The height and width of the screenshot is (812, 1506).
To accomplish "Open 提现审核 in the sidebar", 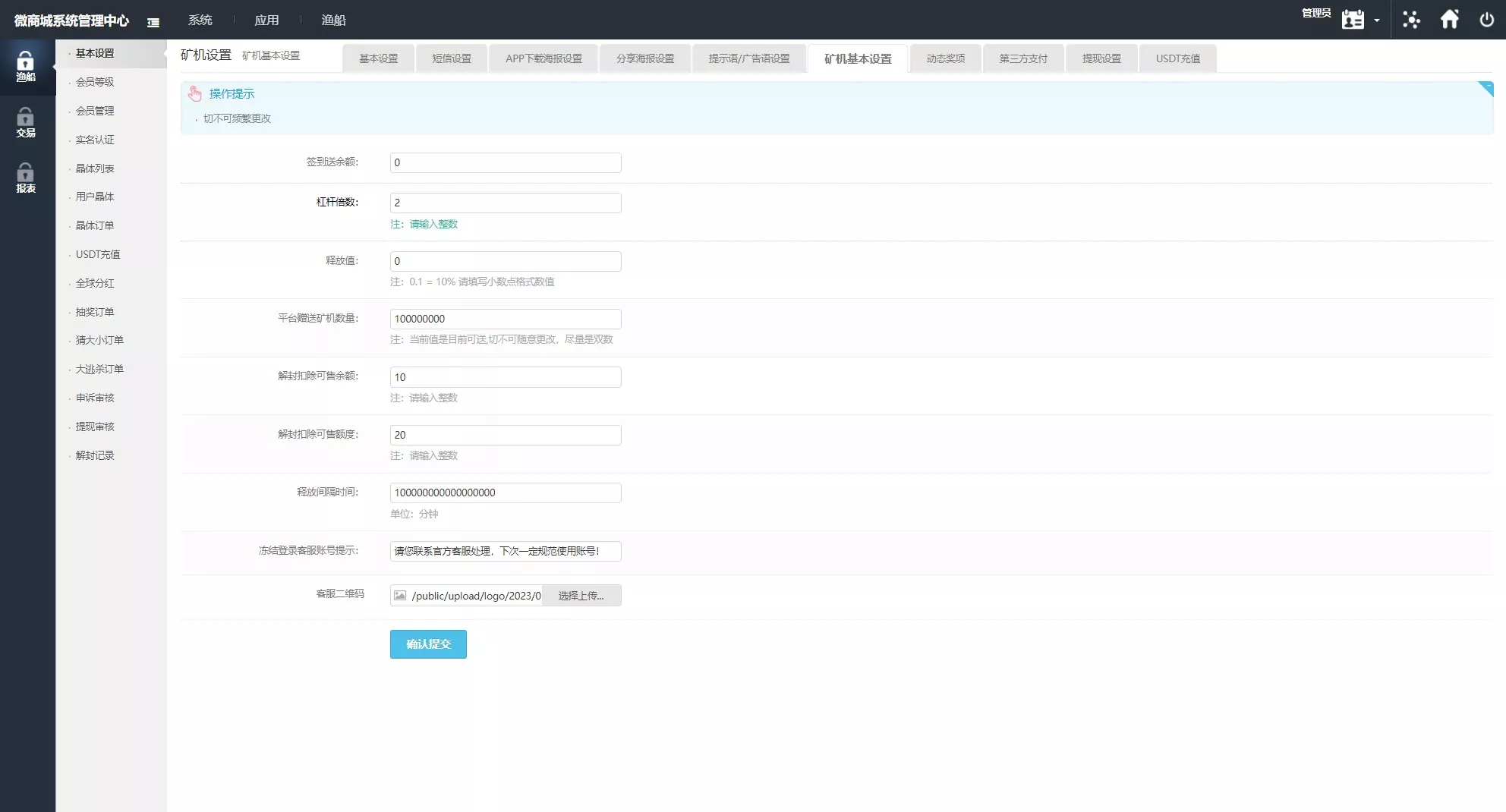I will coord(95,426).
